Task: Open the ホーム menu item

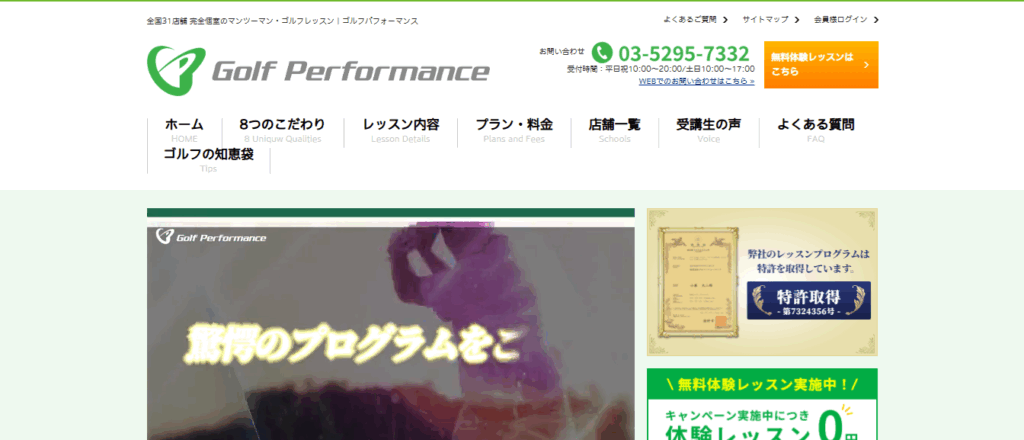Action: pyautogui.click(x=184, y=130)
